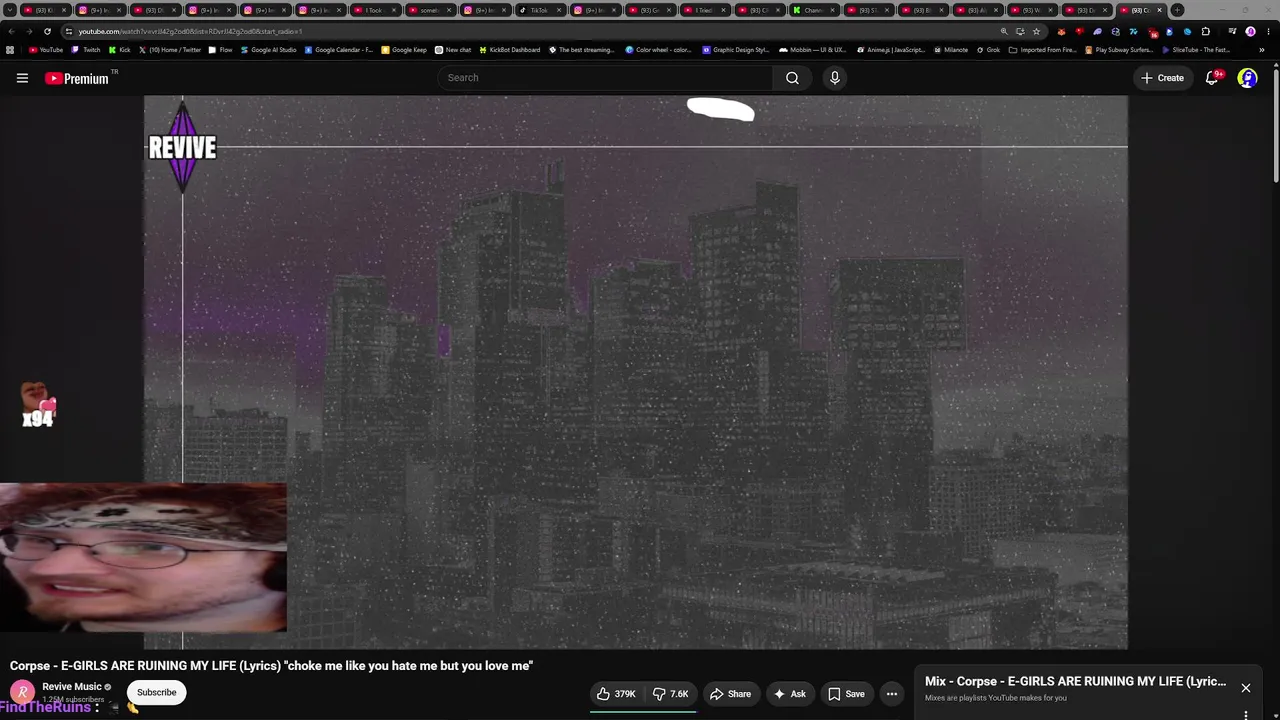
Task: Click in the YouTube search field
Action: (605, 78)
